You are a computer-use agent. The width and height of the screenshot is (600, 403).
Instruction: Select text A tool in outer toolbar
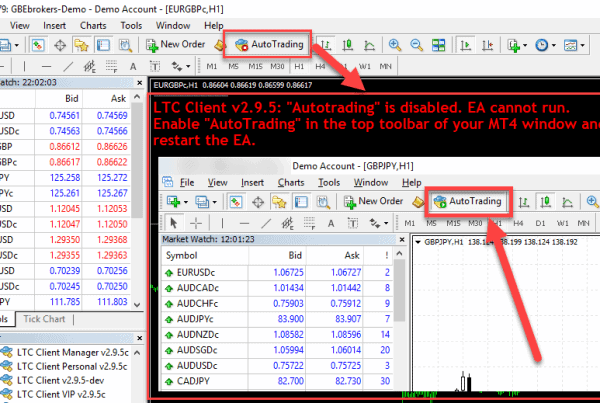133,67
